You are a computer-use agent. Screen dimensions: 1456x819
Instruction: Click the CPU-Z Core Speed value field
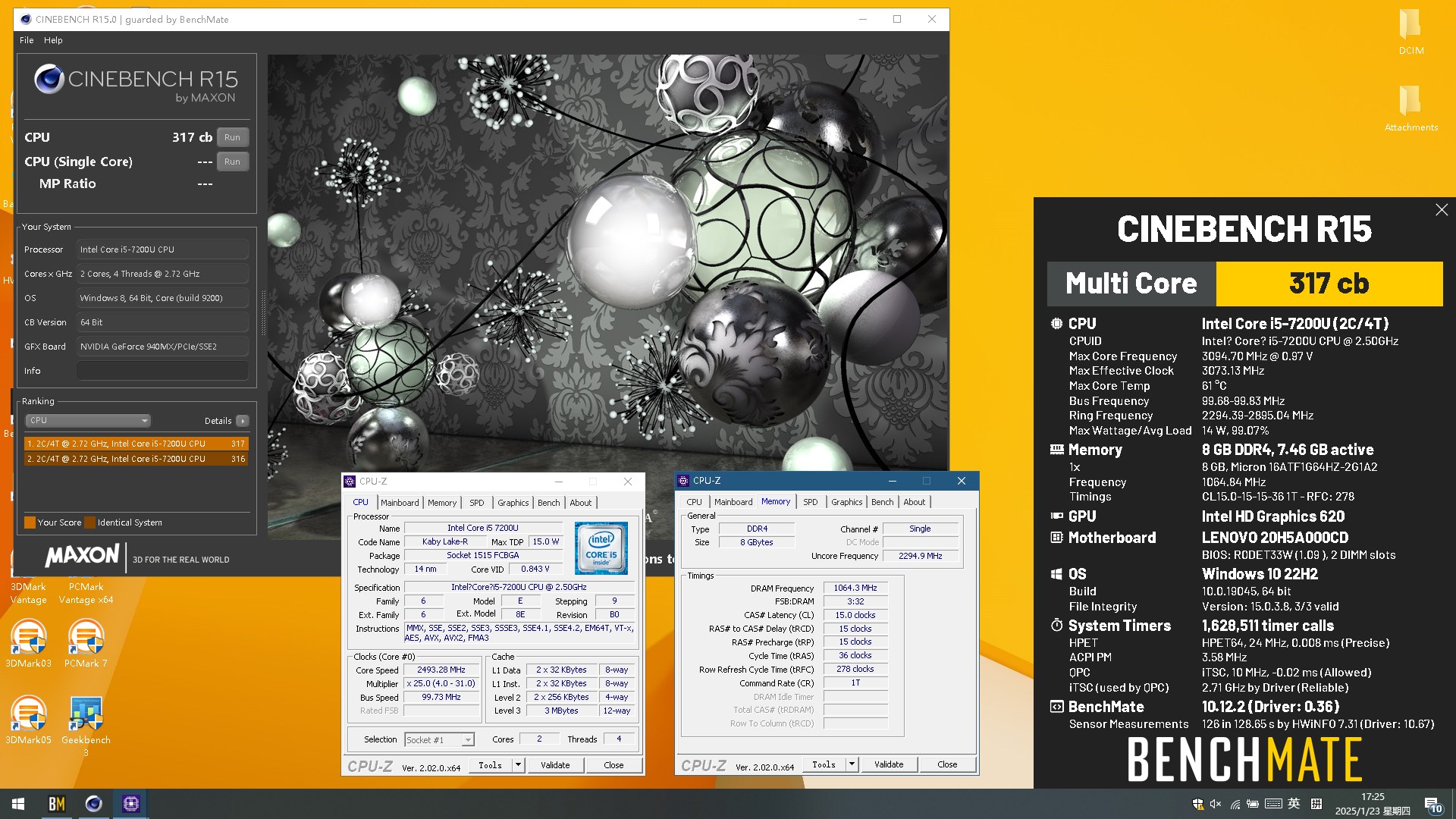[x=441, y=670]
